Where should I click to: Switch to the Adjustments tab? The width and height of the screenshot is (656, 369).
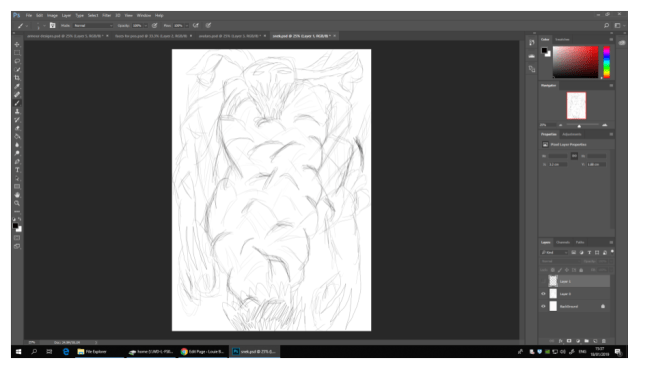tap(571, 134)
